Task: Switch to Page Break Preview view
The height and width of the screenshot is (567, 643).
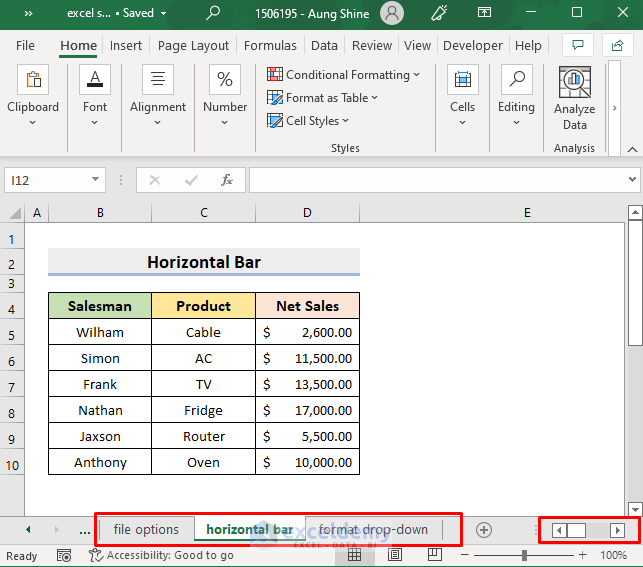Action: tap(435, 555)
